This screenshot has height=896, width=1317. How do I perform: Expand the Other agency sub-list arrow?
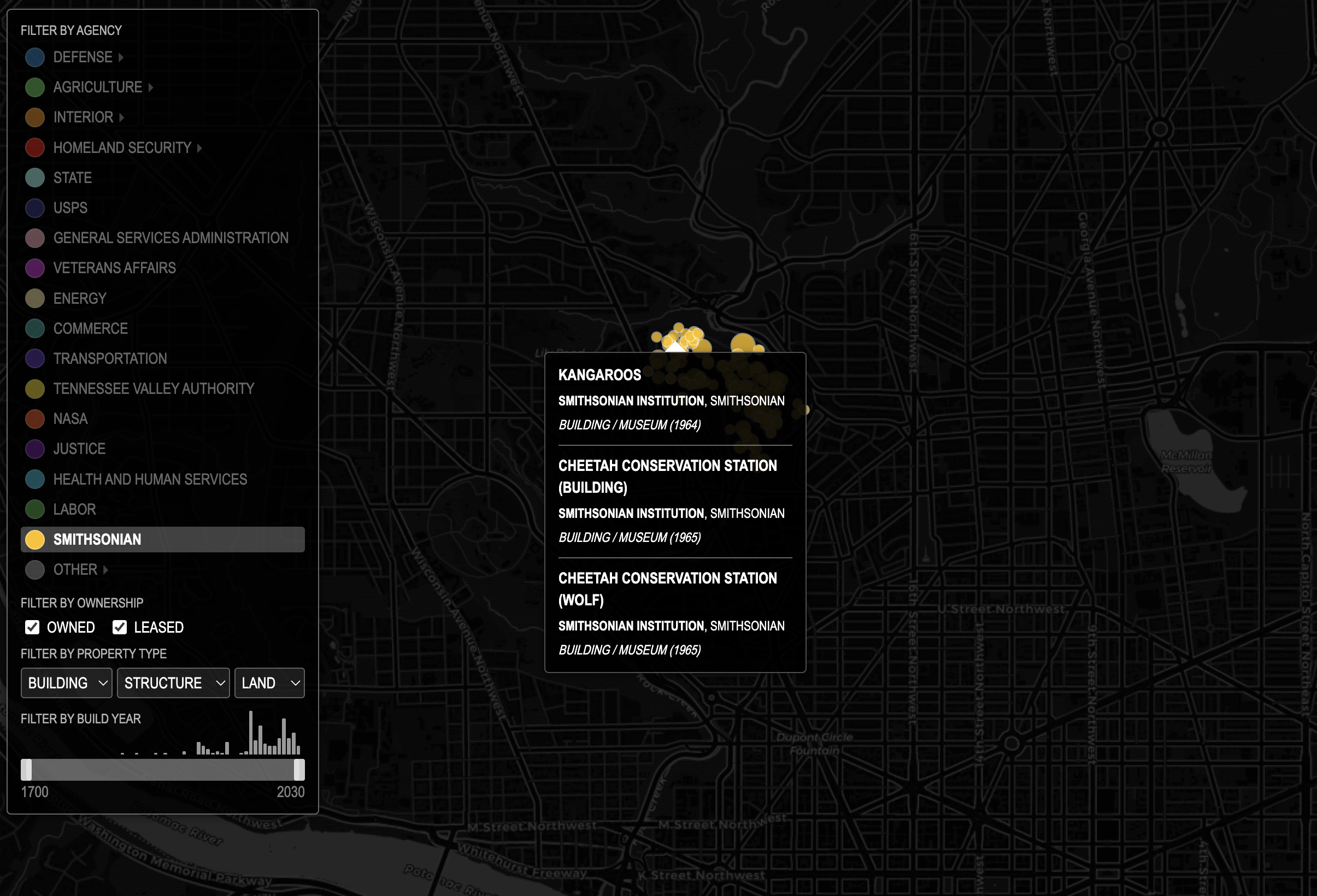pyautogui.click(x=106, y=570)
